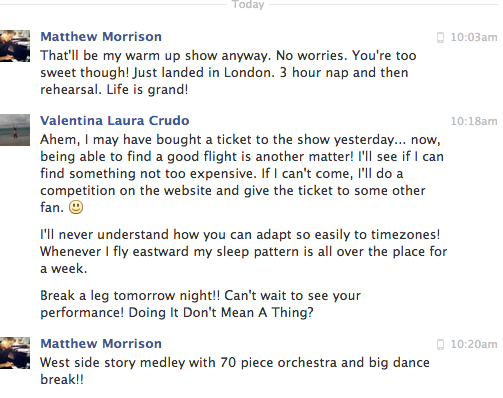Image resolution: width=503 pixels, height=398 pixels.
Task: Click the 'Today' date divider label
Action: (248, 5)
